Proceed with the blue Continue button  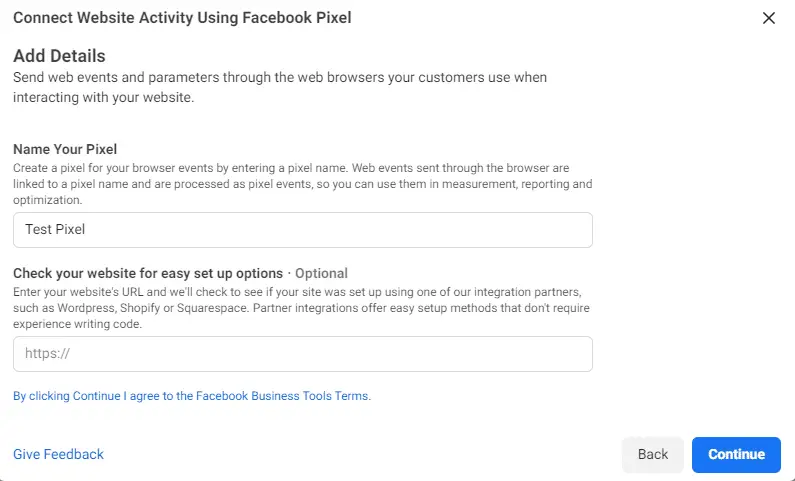click(x=736, y=455)
